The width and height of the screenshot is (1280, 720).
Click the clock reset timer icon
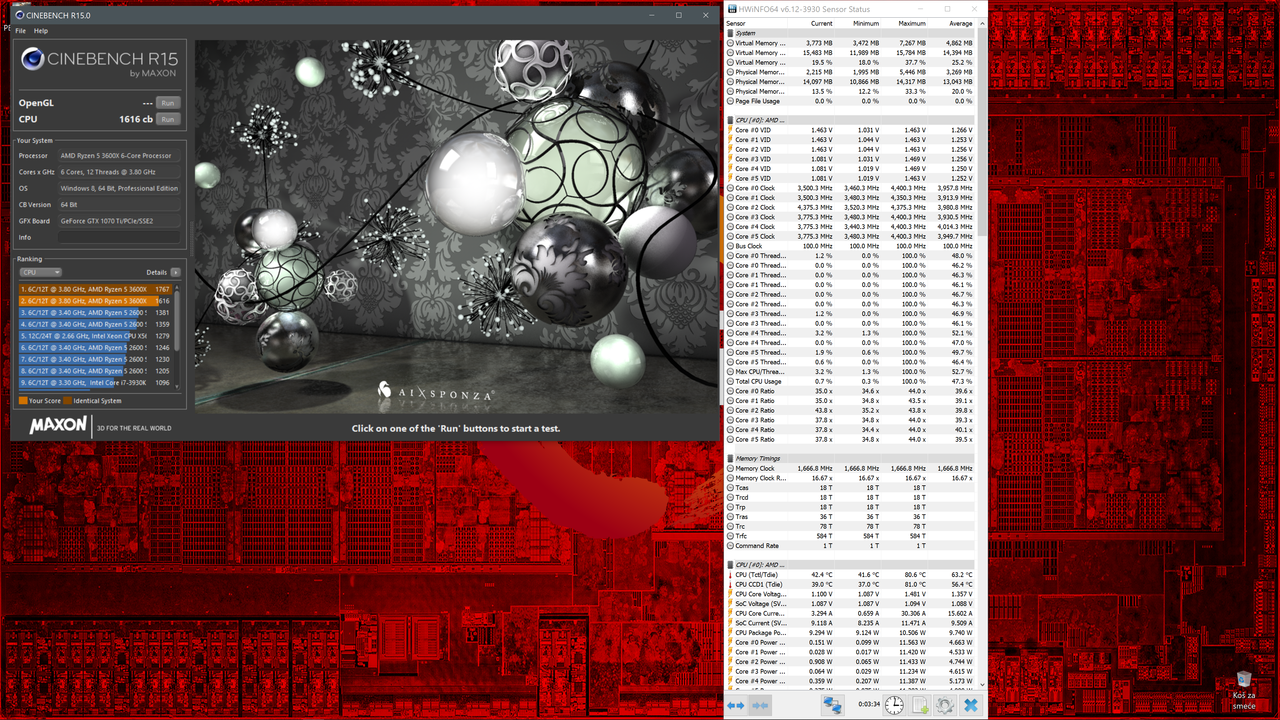point(894,705)
